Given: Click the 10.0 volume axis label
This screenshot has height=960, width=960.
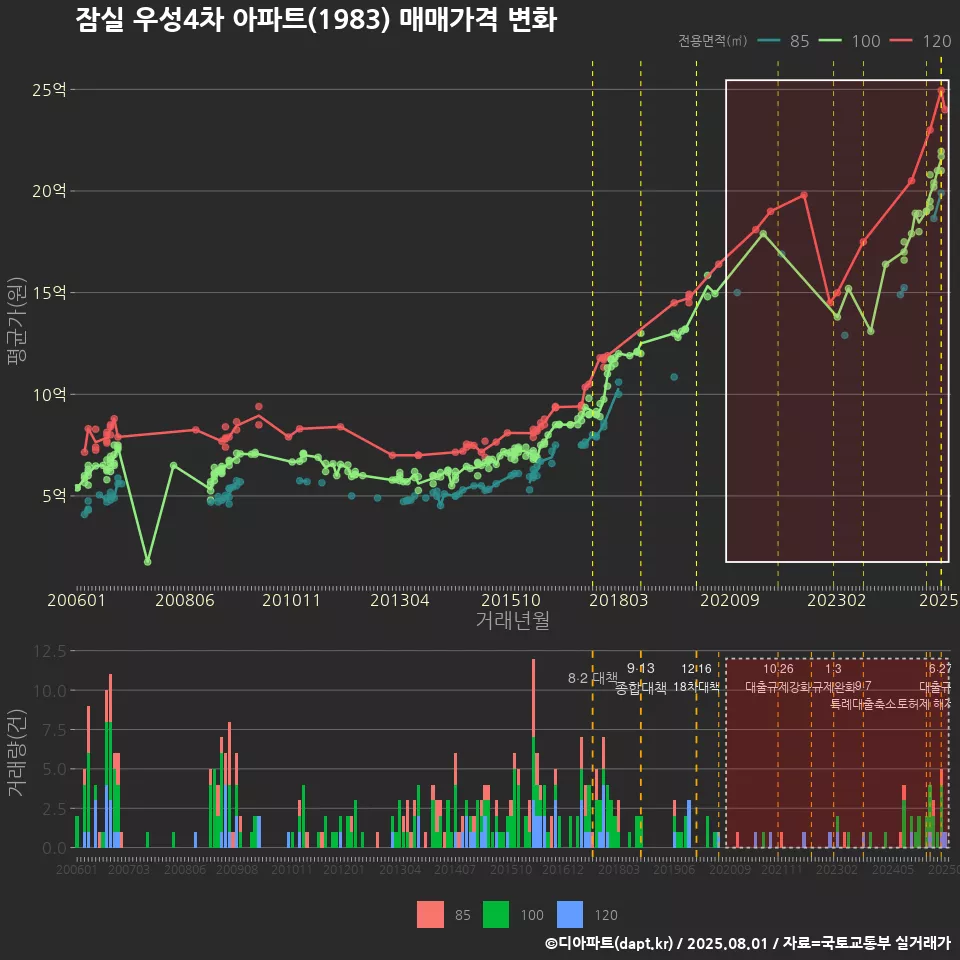Looking at the screenshot, I should pyautogui.click(x=50, y=691).
